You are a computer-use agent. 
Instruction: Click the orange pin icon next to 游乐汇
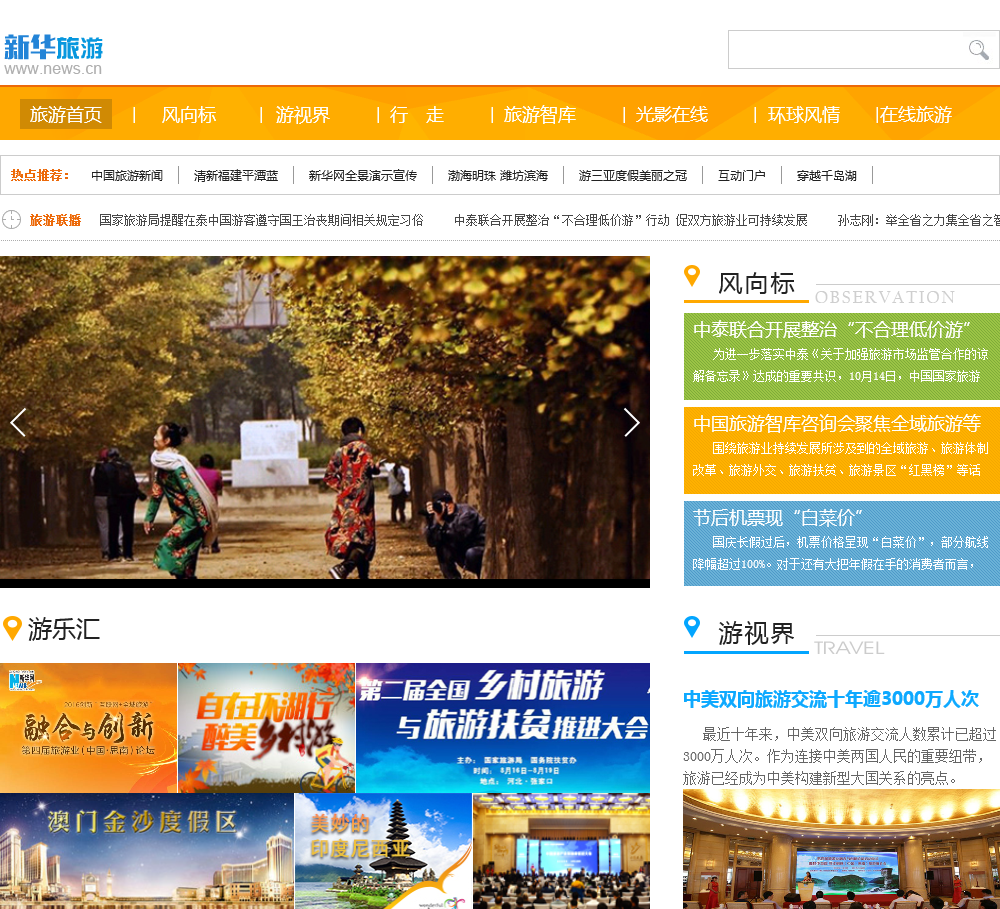click(12, 628)
